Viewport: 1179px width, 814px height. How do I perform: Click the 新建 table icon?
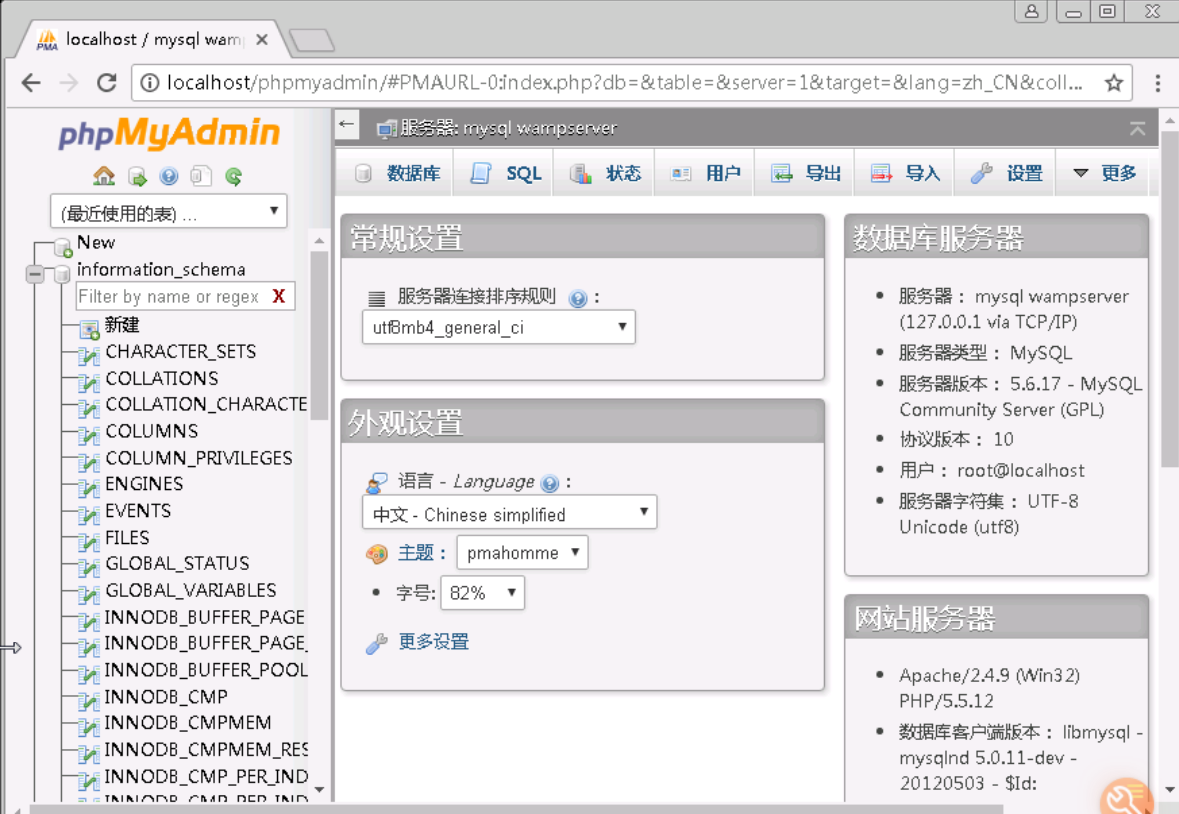[89, 328]
